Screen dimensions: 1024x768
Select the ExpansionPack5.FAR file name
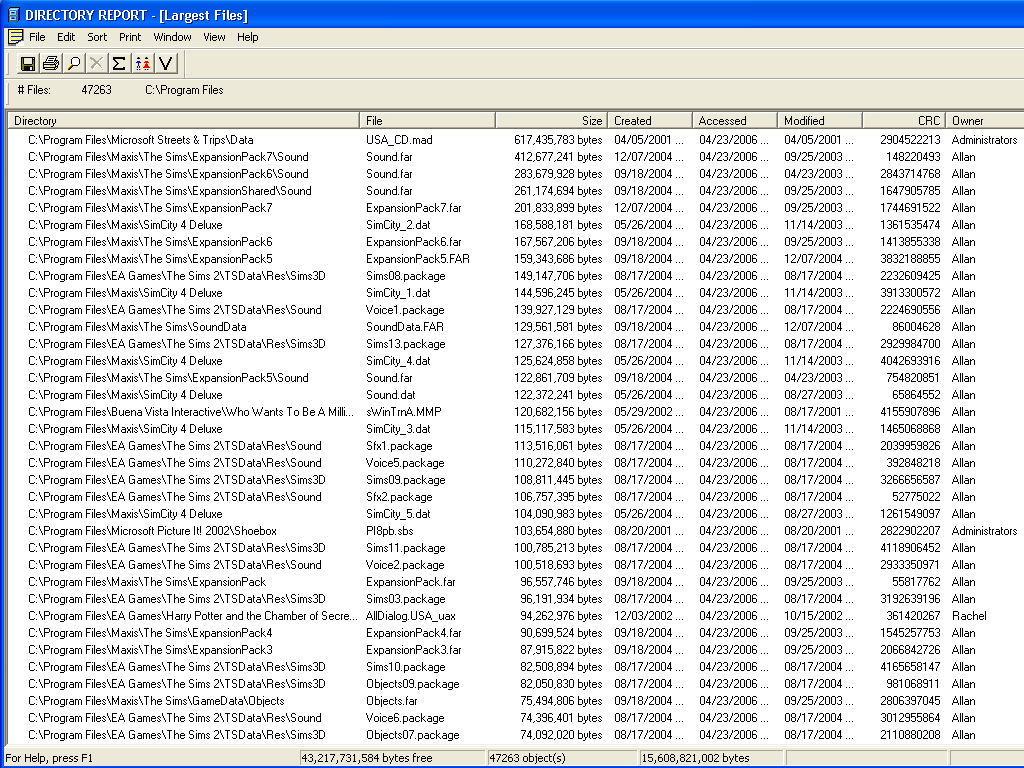(x=417, y=259)
